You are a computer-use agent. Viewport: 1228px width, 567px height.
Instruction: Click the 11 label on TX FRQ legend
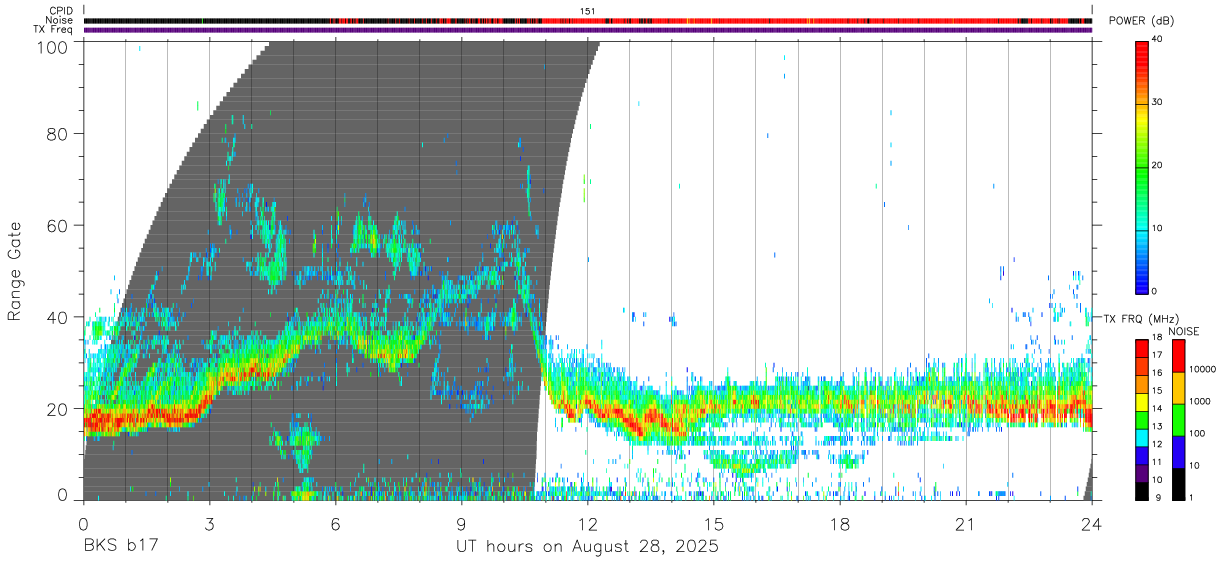click(1158, 462)
